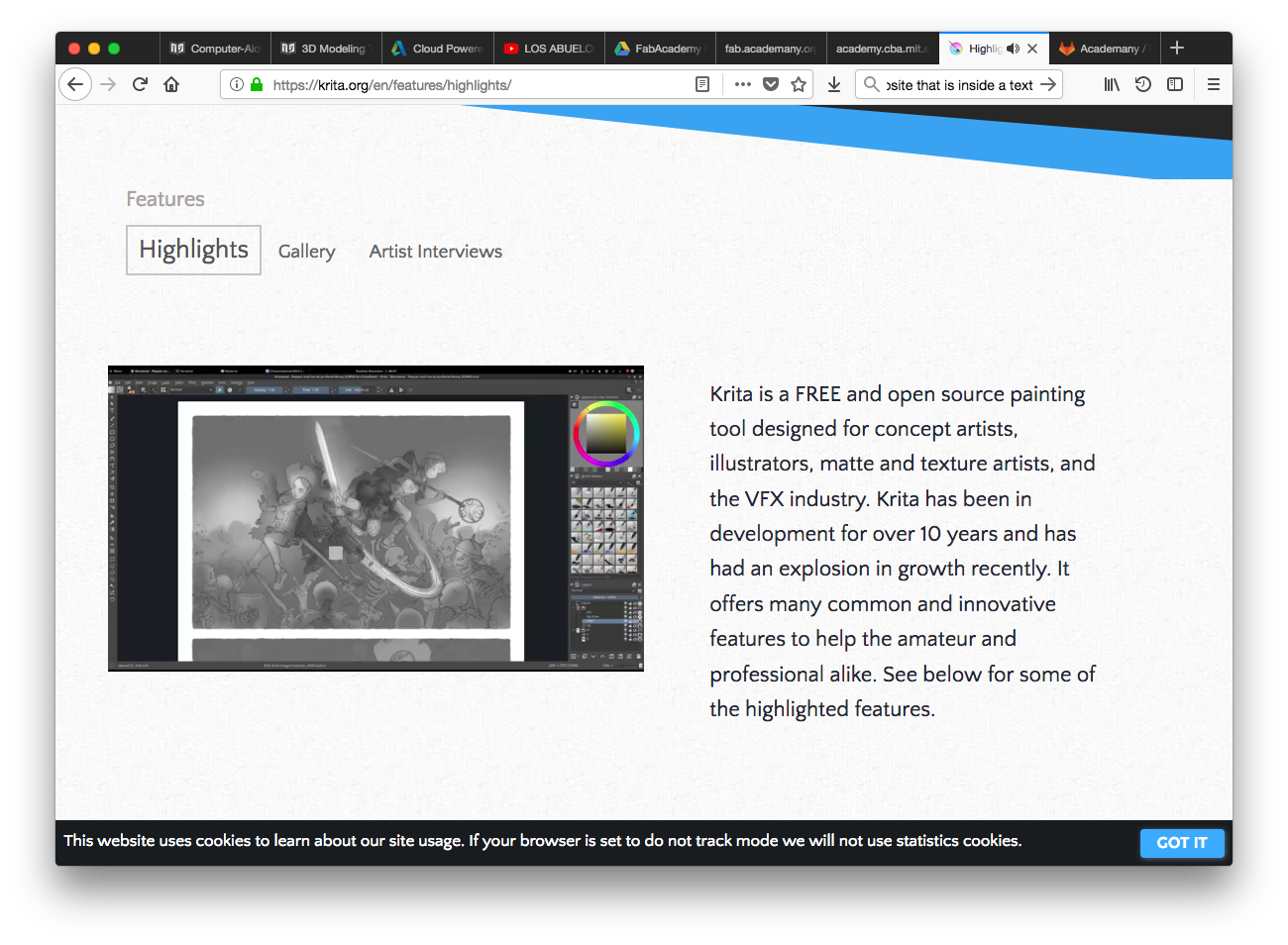Open the Firefox hamburger menu
The height and width of the screenshot is (945, 1288).
point(1214,85)
